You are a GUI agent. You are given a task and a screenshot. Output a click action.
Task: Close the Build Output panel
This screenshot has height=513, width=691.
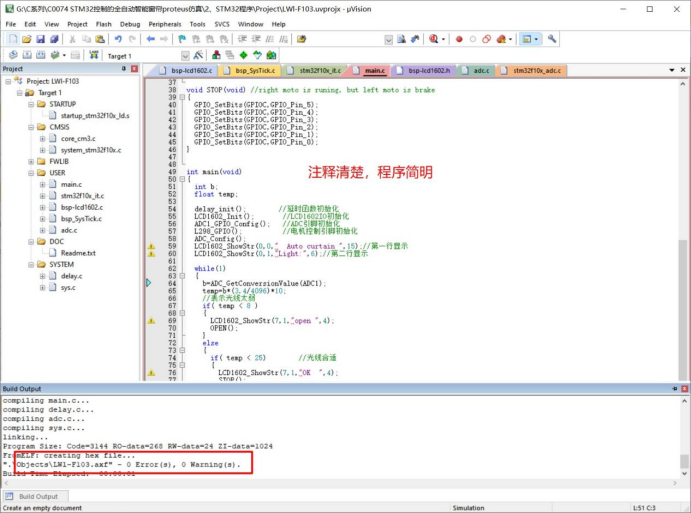coord(684,389)
